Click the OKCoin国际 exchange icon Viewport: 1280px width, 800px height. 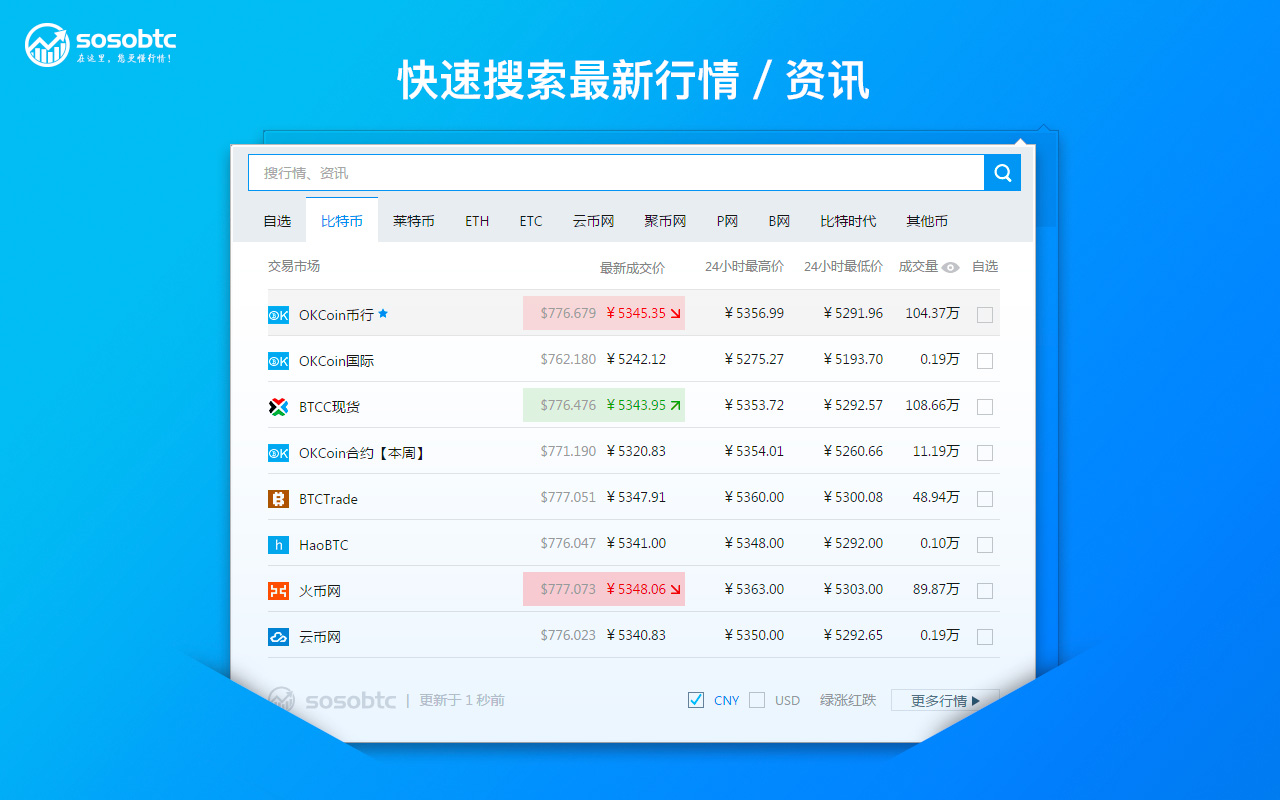click(x=278, y=361)
